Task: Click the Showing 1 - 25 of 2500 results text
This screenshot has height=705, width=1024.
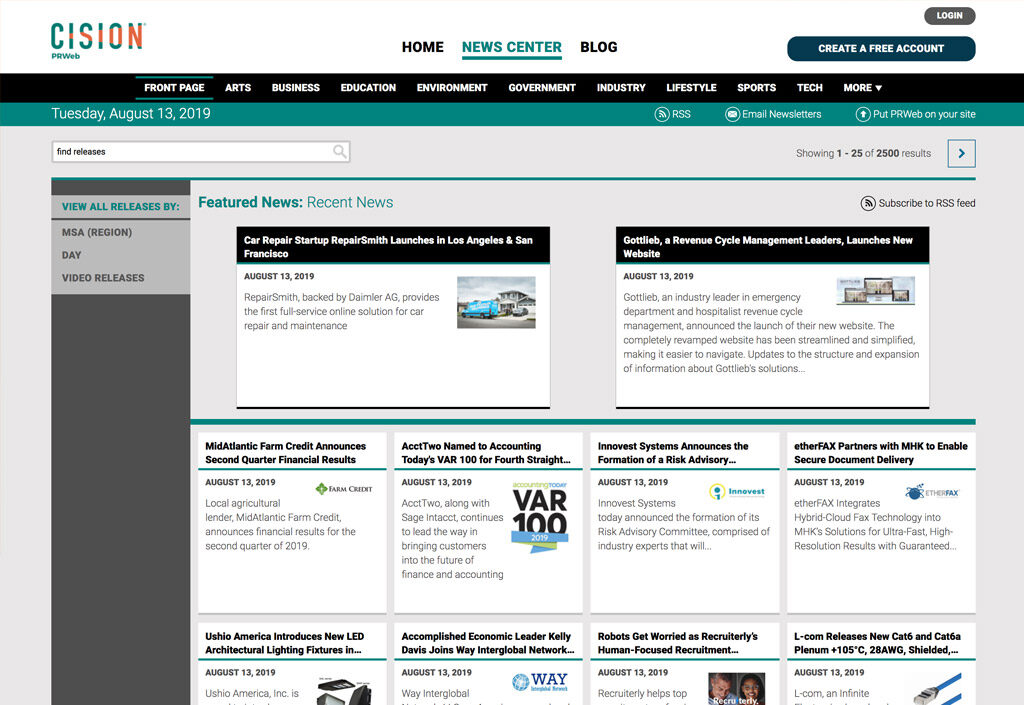Action: click(863, 153)
